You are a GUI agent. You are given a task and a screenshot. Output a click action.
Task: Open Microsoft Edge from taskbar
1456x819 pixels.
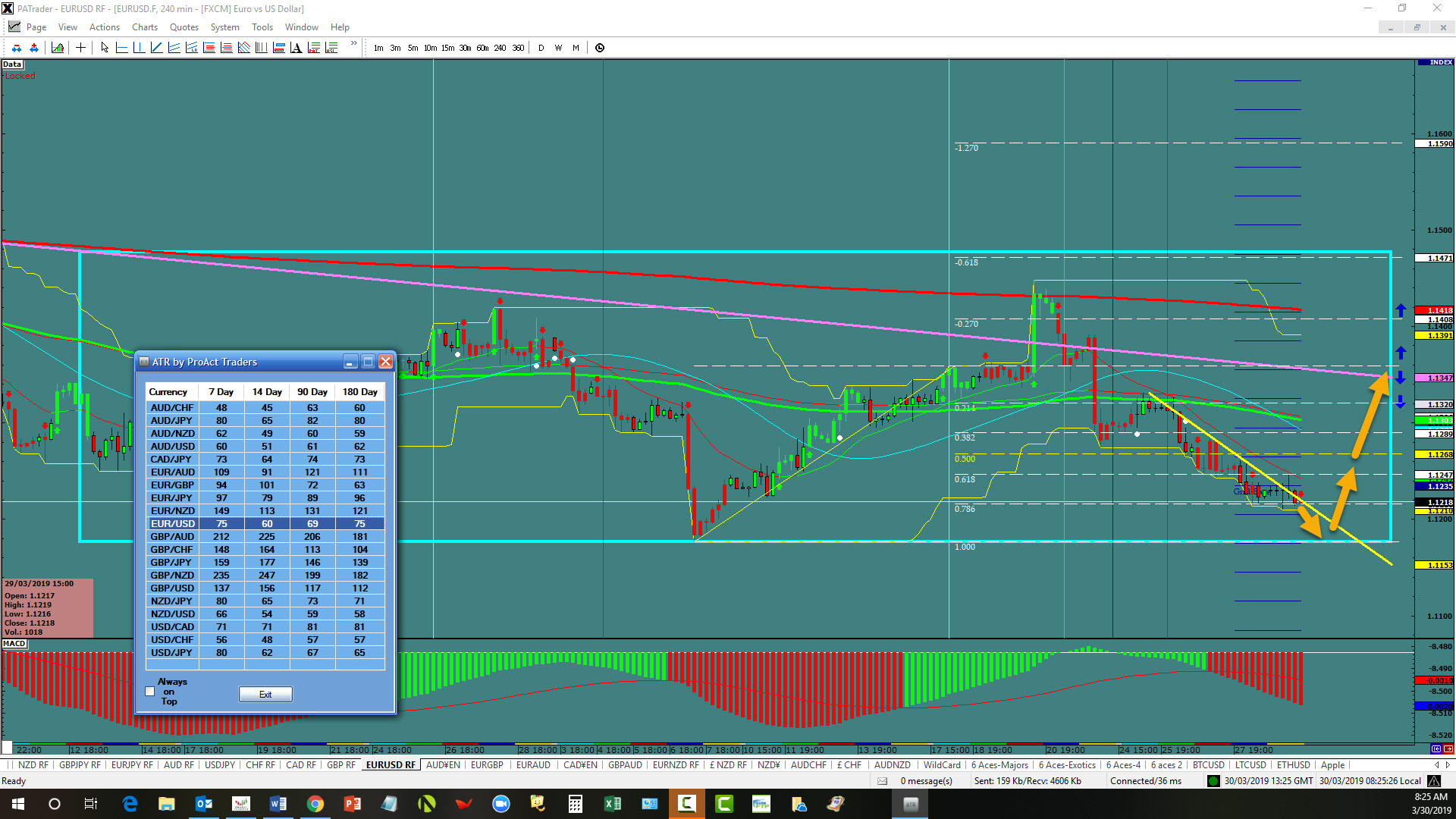click(130, 804)
